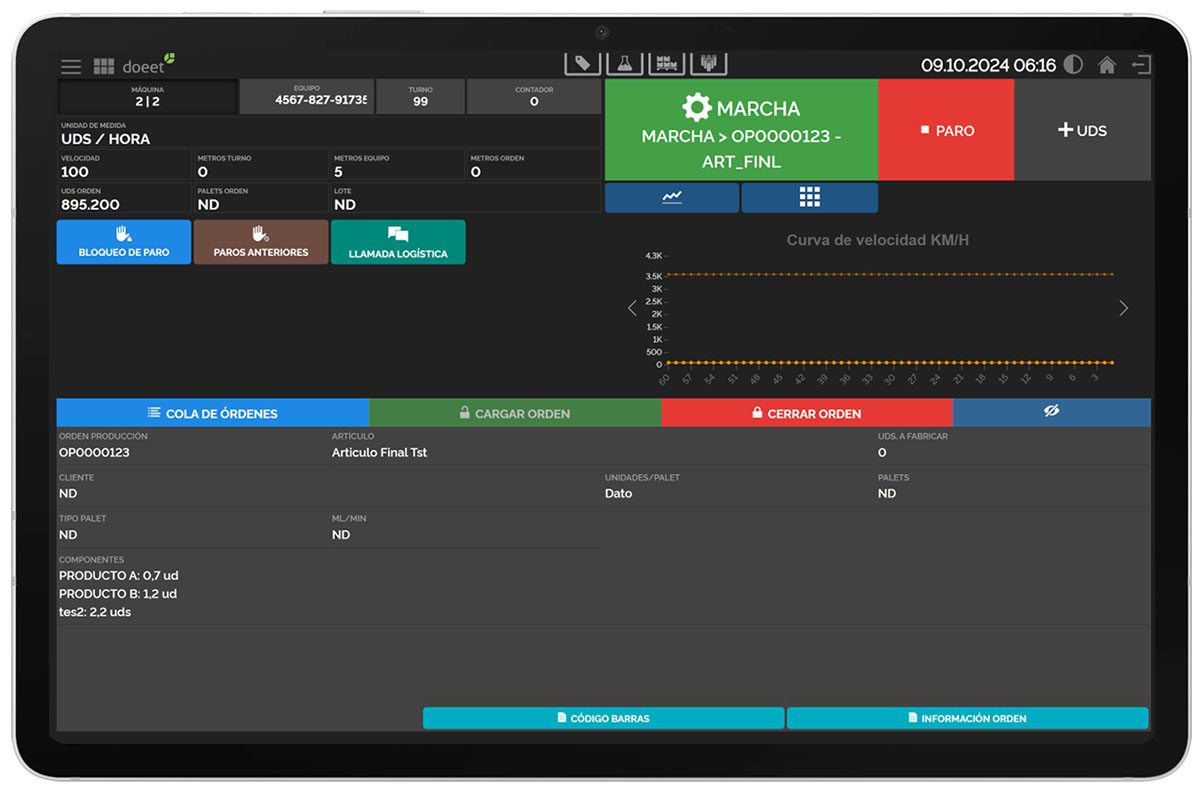Open the Cola de Órdenes tab
1200x800 pixels.
[212, 412]
